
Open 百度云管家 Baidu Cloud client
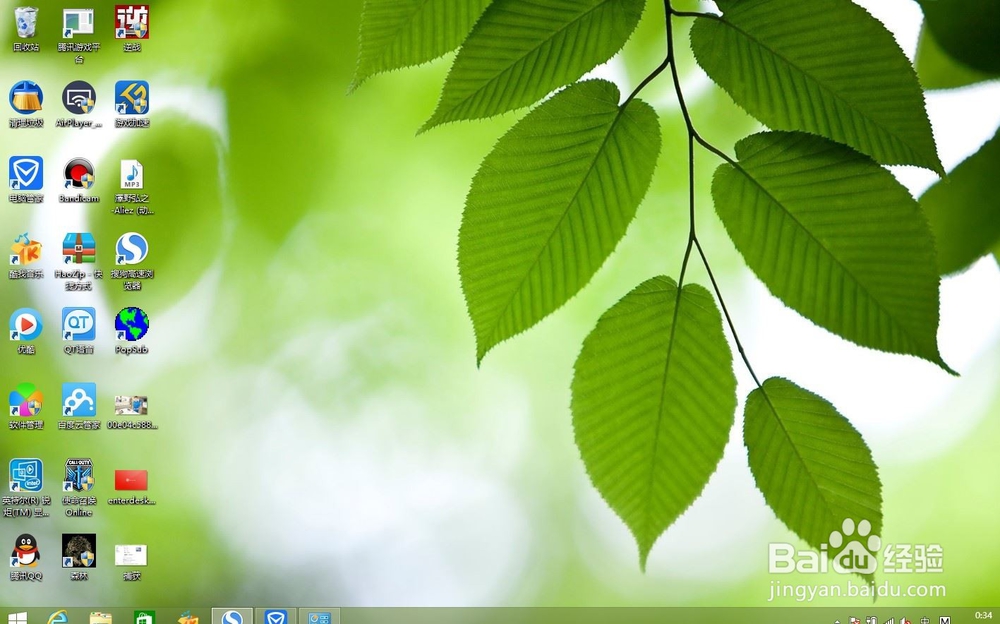click(78, 404)
